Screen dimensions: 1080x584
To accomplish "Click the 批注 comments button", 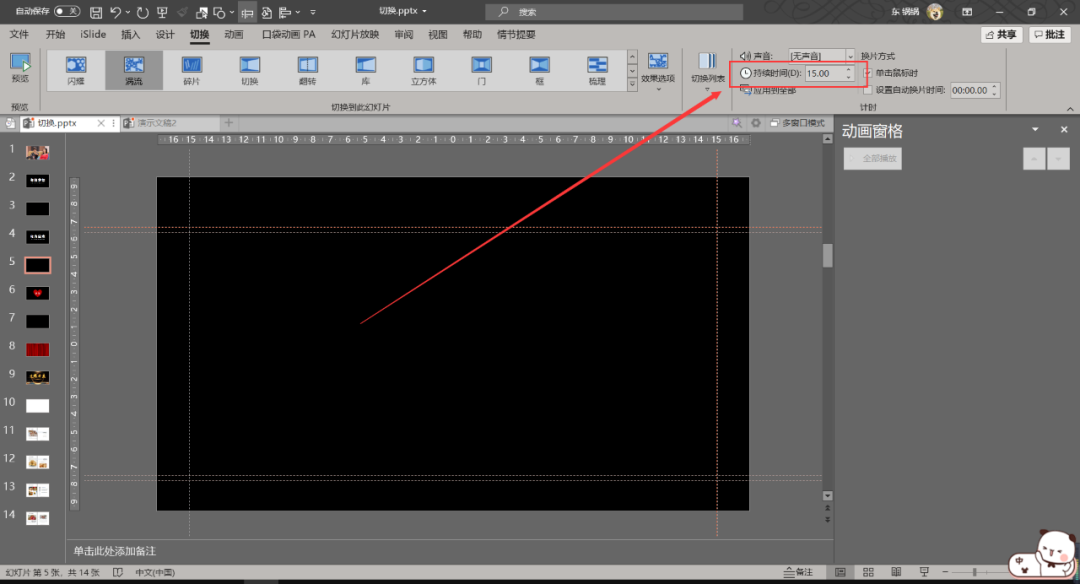I will pos(1049,34).
